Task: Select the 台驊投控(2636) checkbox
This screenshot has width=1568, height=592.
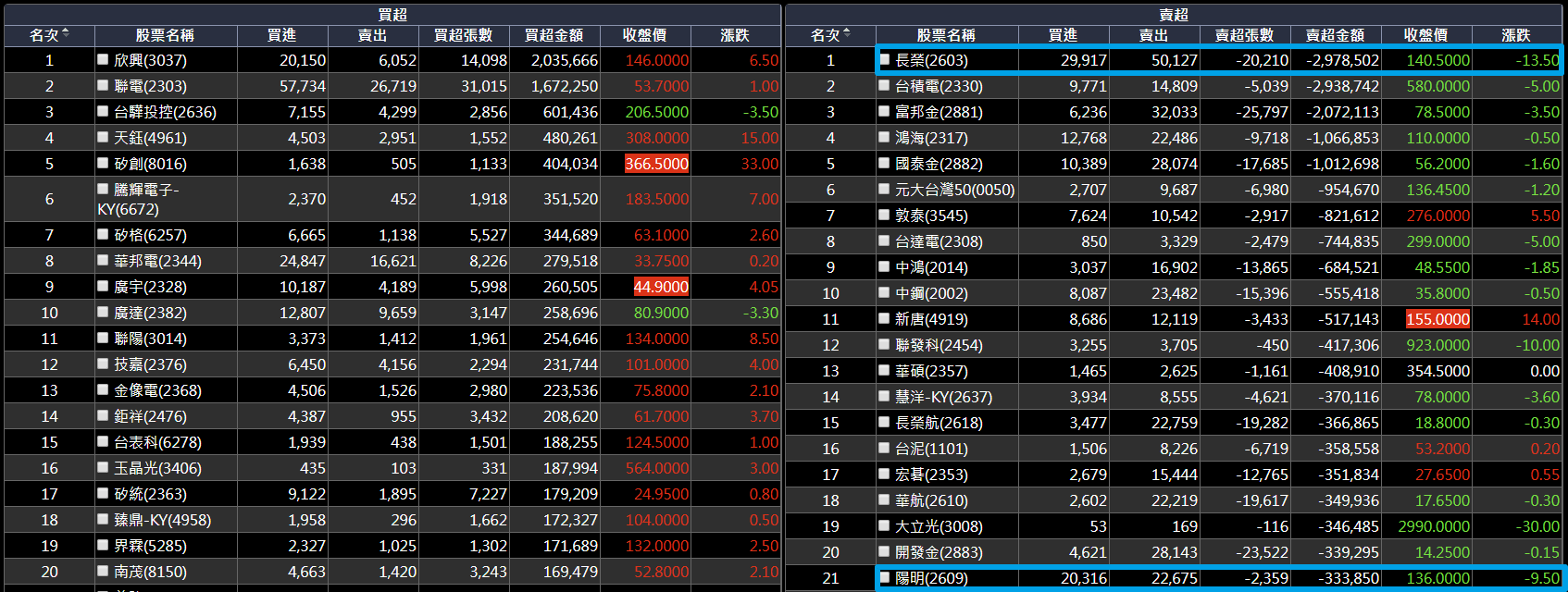Action: coord(103,111)
